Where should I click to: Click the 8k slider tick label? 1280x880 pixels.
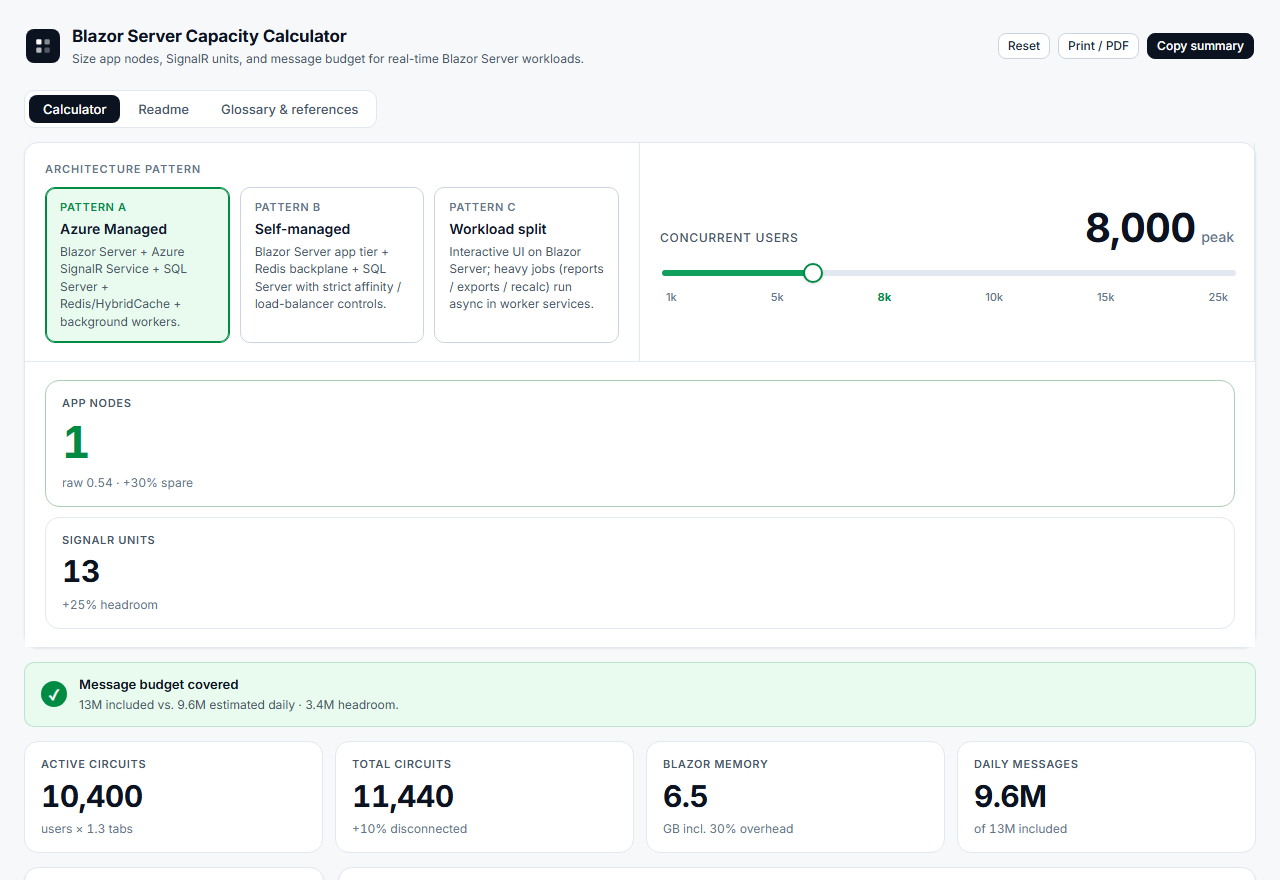click(x=884, y=297)
